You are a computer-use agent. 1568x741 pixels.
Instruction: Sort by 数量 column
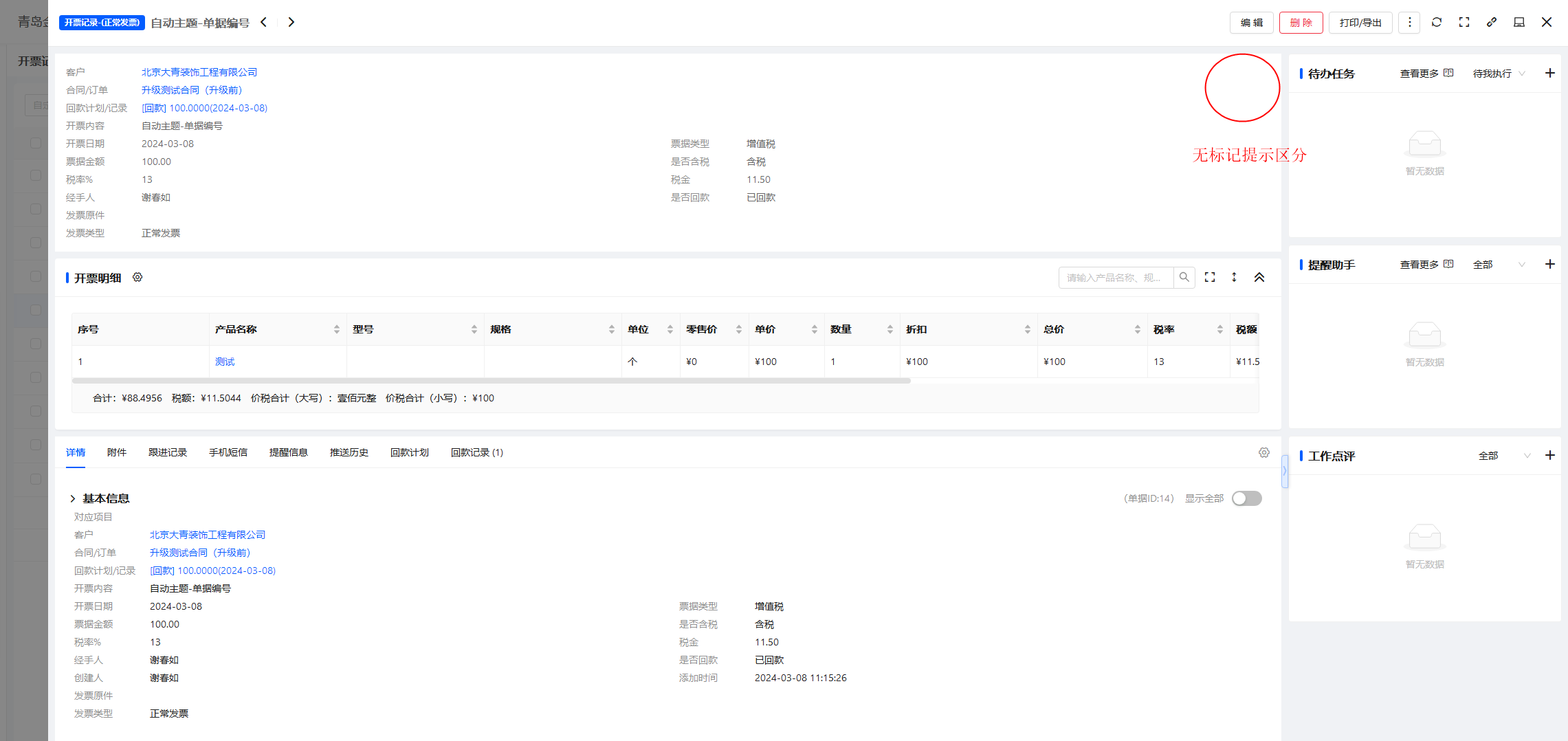coord(890,329)
